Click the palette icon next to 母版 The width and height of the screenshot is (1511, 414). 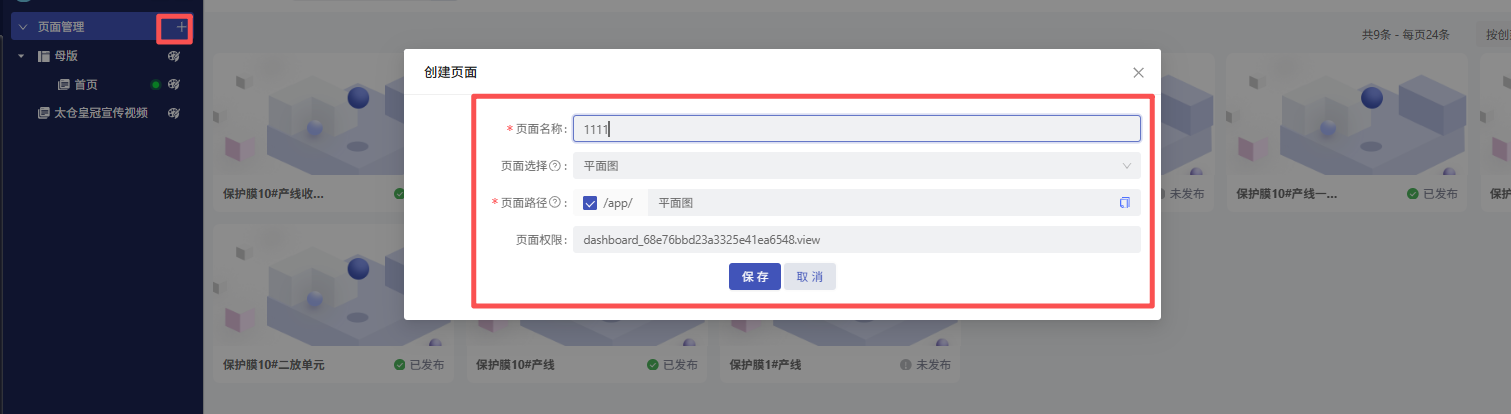pos(174,56)
